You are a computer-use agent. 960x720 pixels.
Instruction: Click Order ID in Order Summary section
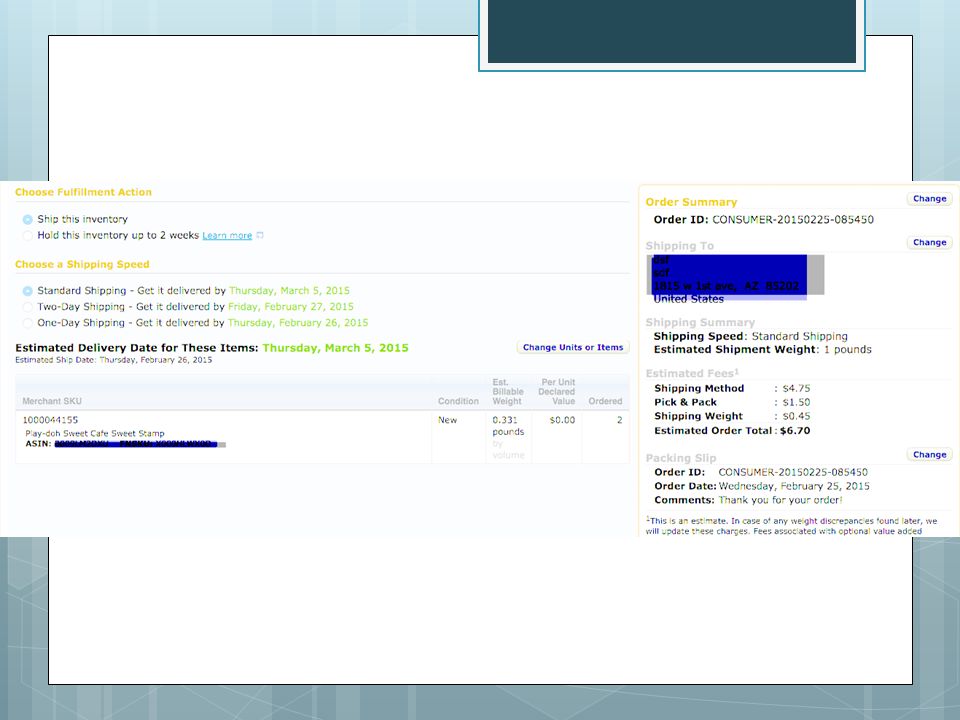[763, 219]
